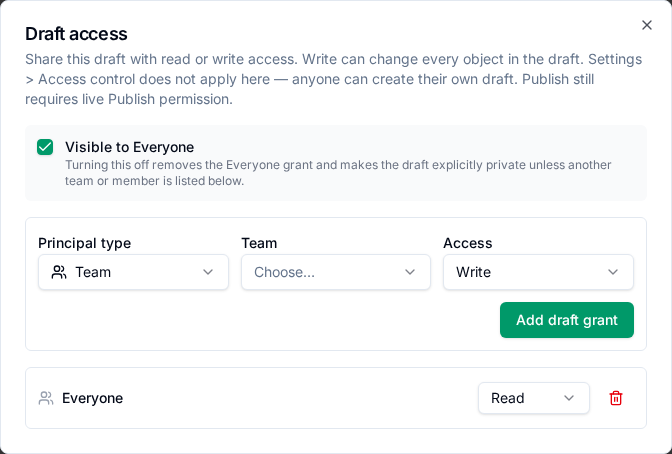Close the Draft access dialog
This screenshot has height=454, width=672.
[647, 25]
